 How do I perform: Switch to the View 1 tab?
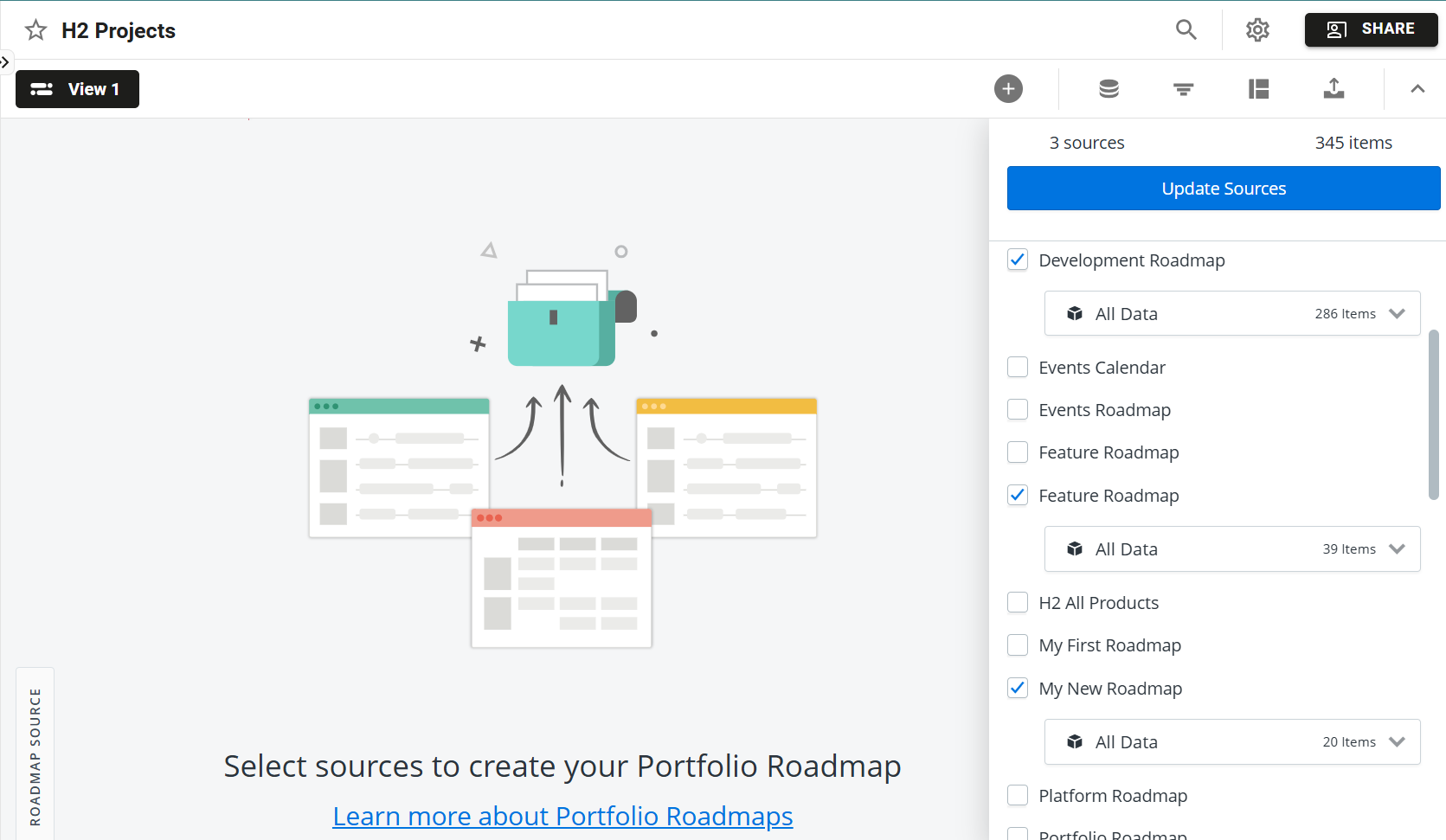(x=77, y=88)
